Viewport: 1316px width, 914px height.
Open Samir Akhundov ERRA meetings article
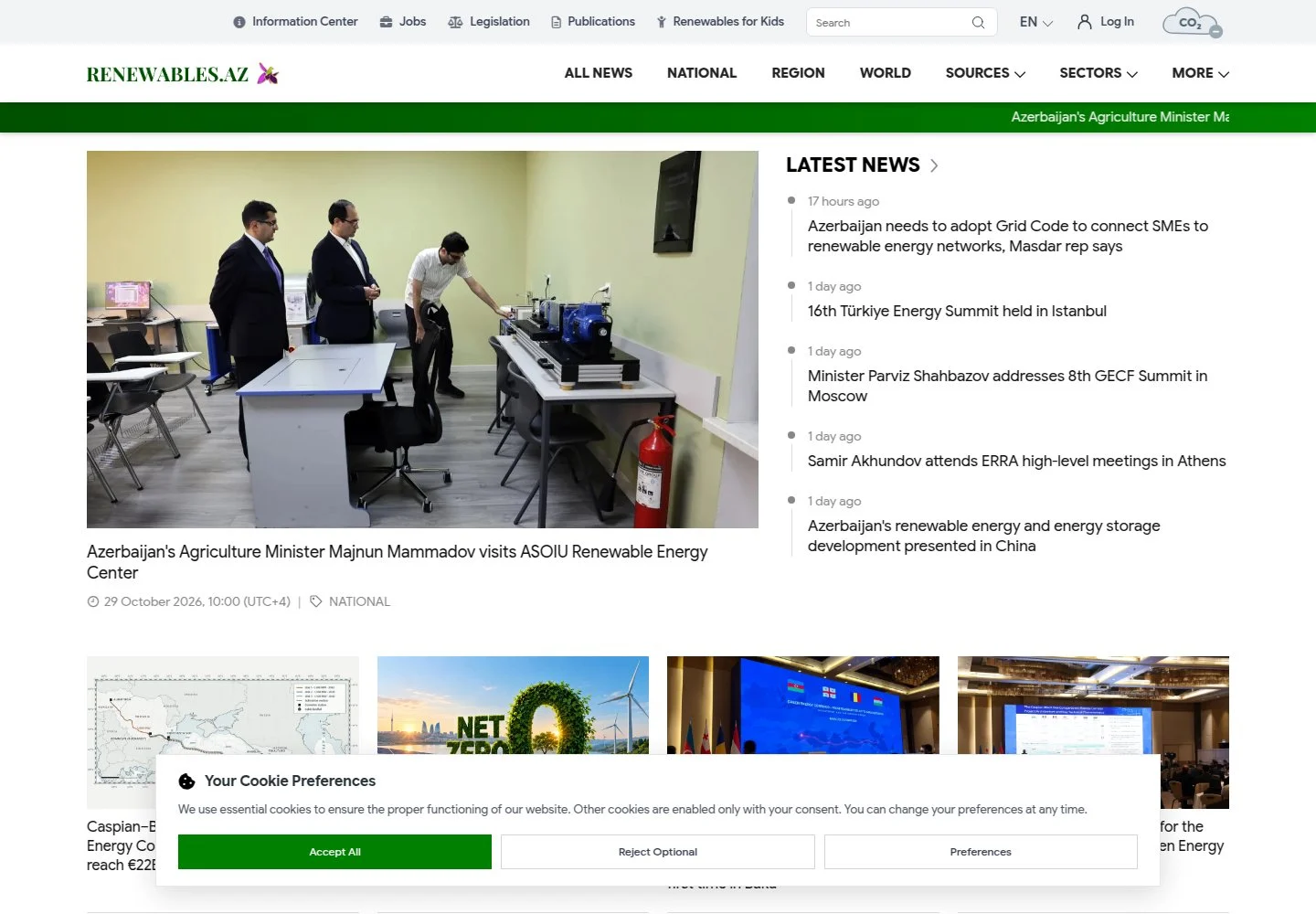[x=1016, y=461]
